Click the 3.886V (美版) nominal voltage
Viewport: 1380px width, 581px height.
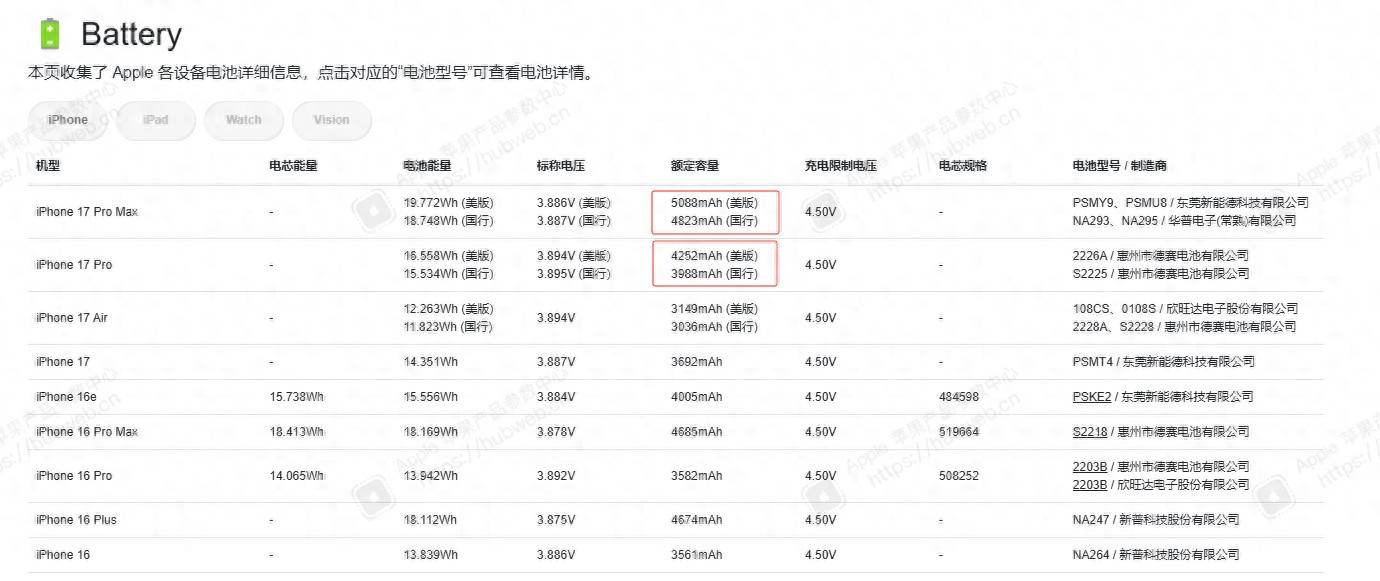click(x=574, y=203)
